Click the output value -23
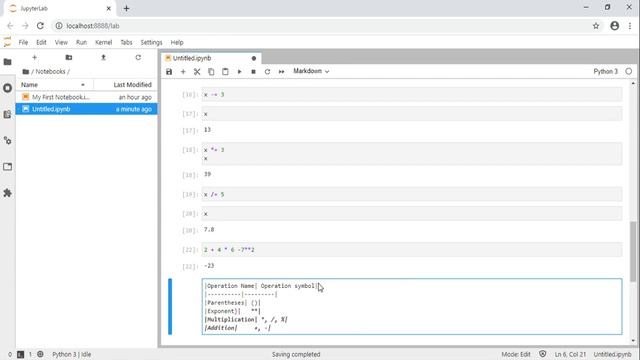The width and height of the screenshot is (640, 360). 209,266
